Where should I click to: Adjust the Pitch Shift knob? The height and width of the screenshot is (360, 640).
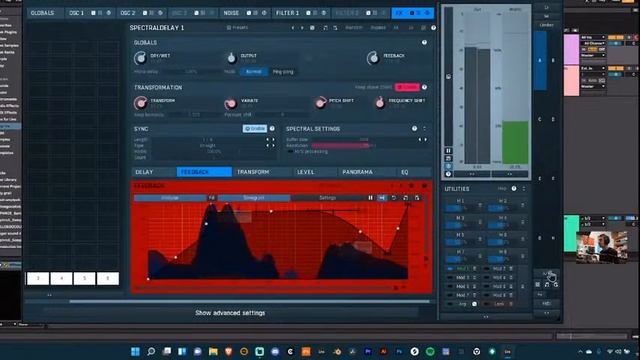pyautogui.click(x=320, y=102)
